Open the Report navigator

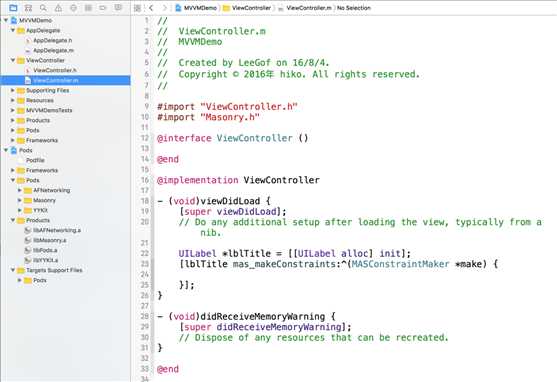[x=118, y=7]
